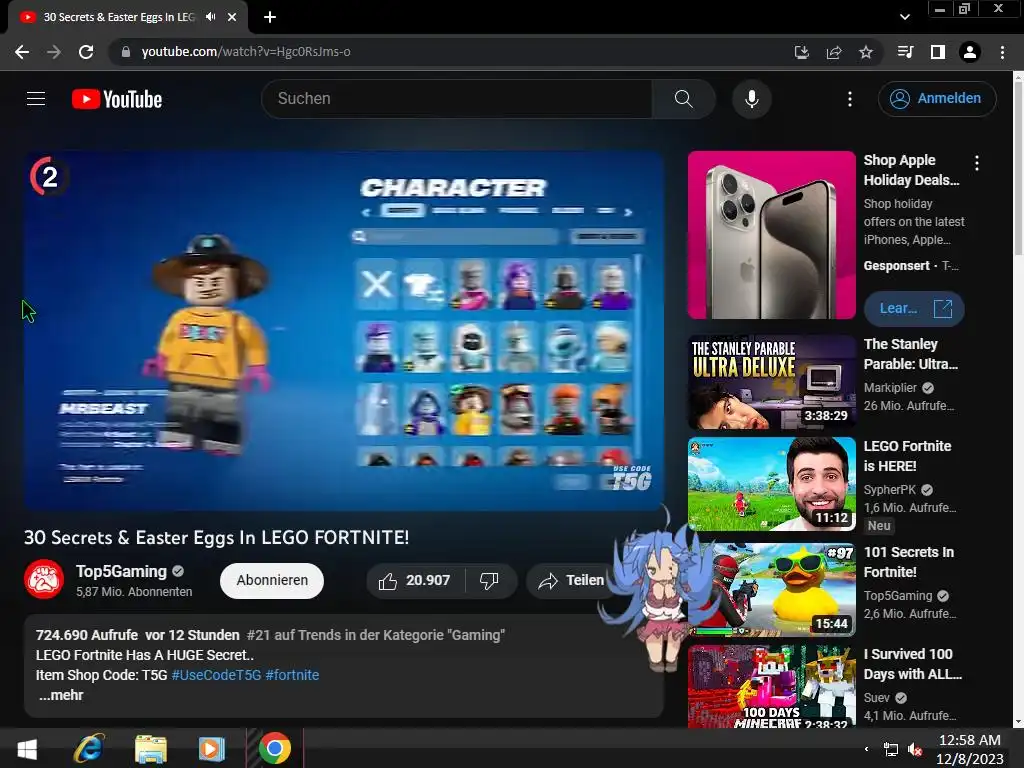Viewport: 1024px width, 768px height.
Task: Open 101 Secrets In Fortnite thumbnail
Action: tap(771, 590)
